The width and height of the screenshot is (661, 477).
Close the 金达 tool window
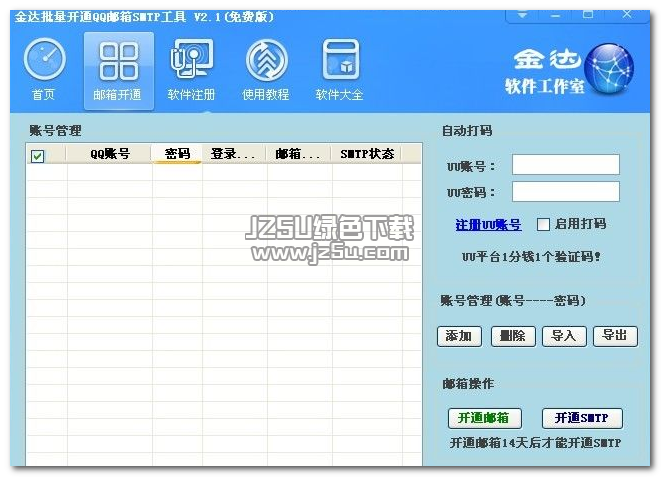point(627,15)
